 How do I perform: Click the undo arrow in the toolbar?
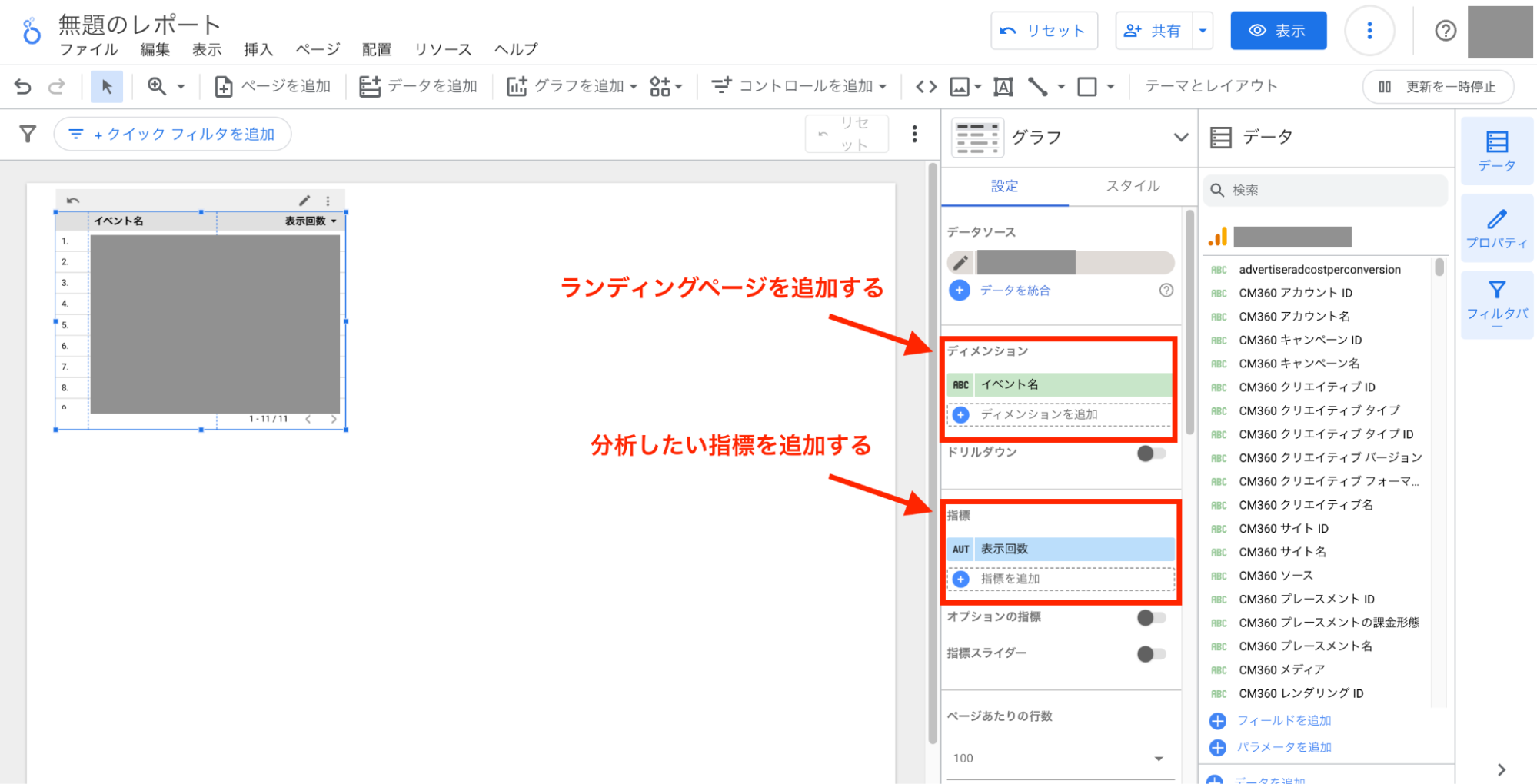coord(23,86)
